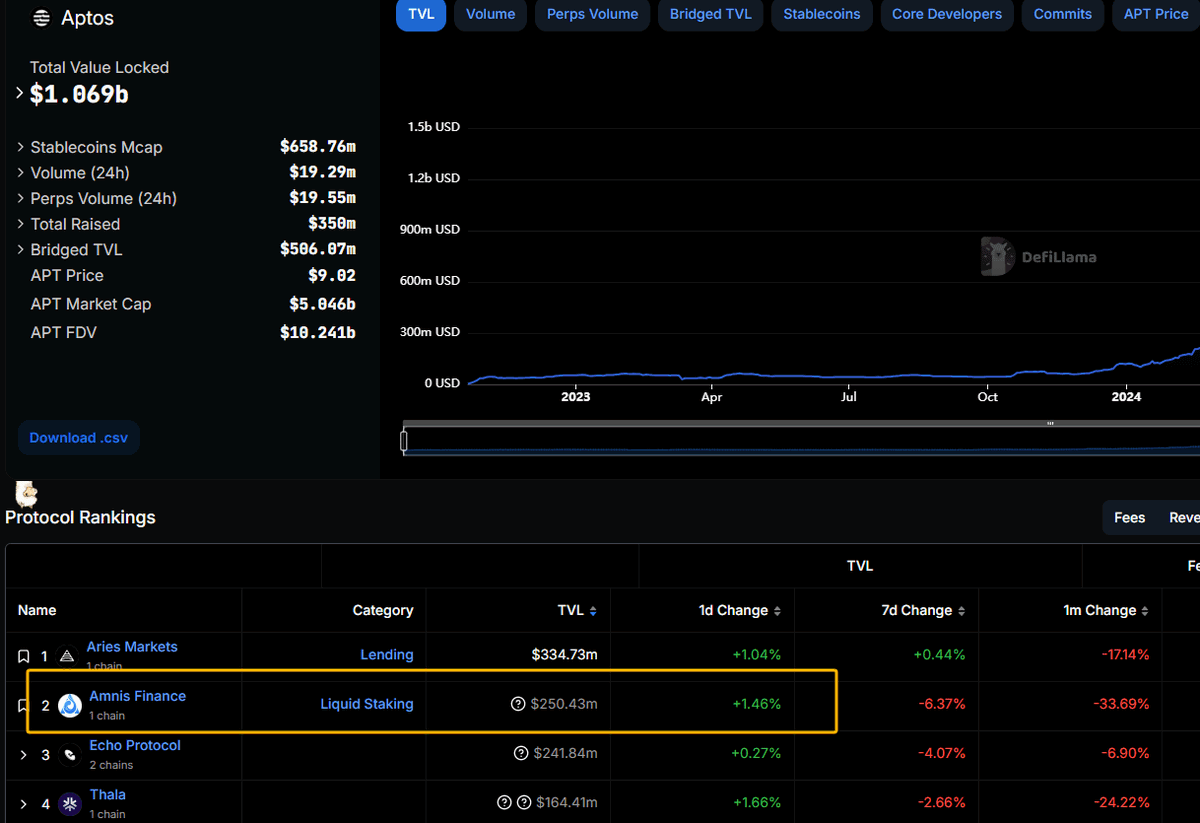1200x823 pixels.
Task: Click the chart range selector track
Action: tap(800, 441)
